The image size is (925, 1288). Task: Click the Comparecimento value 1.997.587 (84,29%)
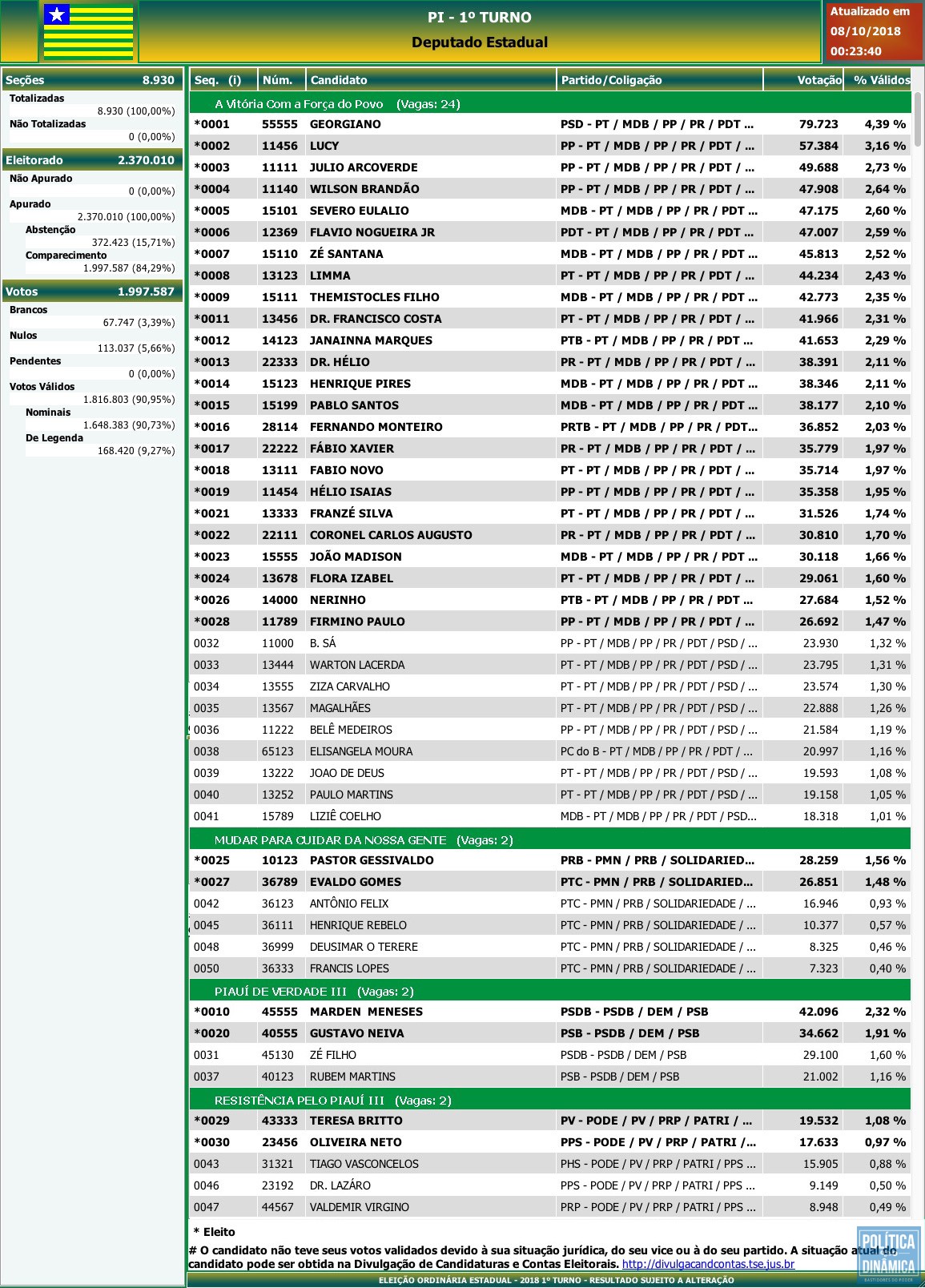coord(129,268)
